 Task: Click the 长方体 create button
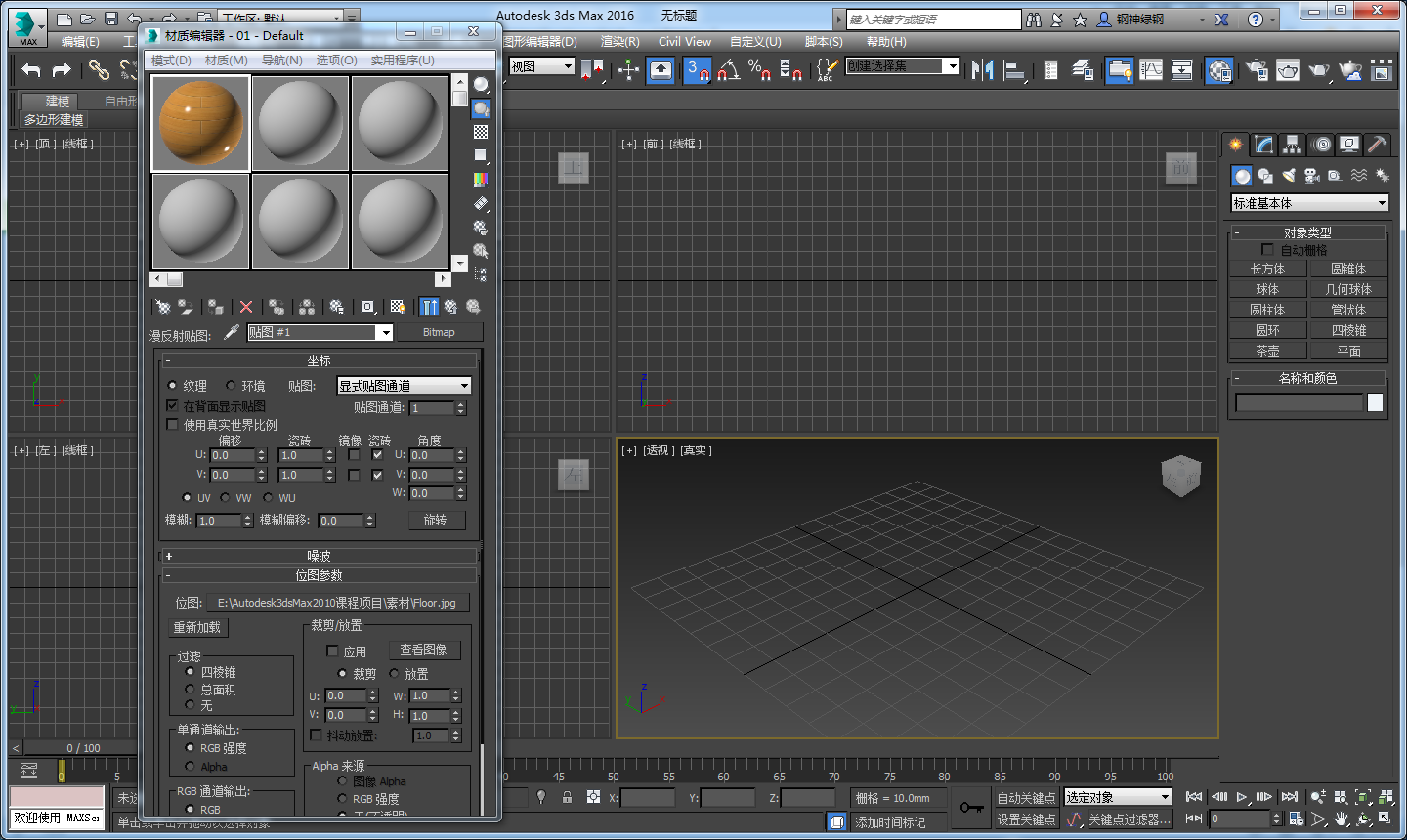pos(1267,269)
